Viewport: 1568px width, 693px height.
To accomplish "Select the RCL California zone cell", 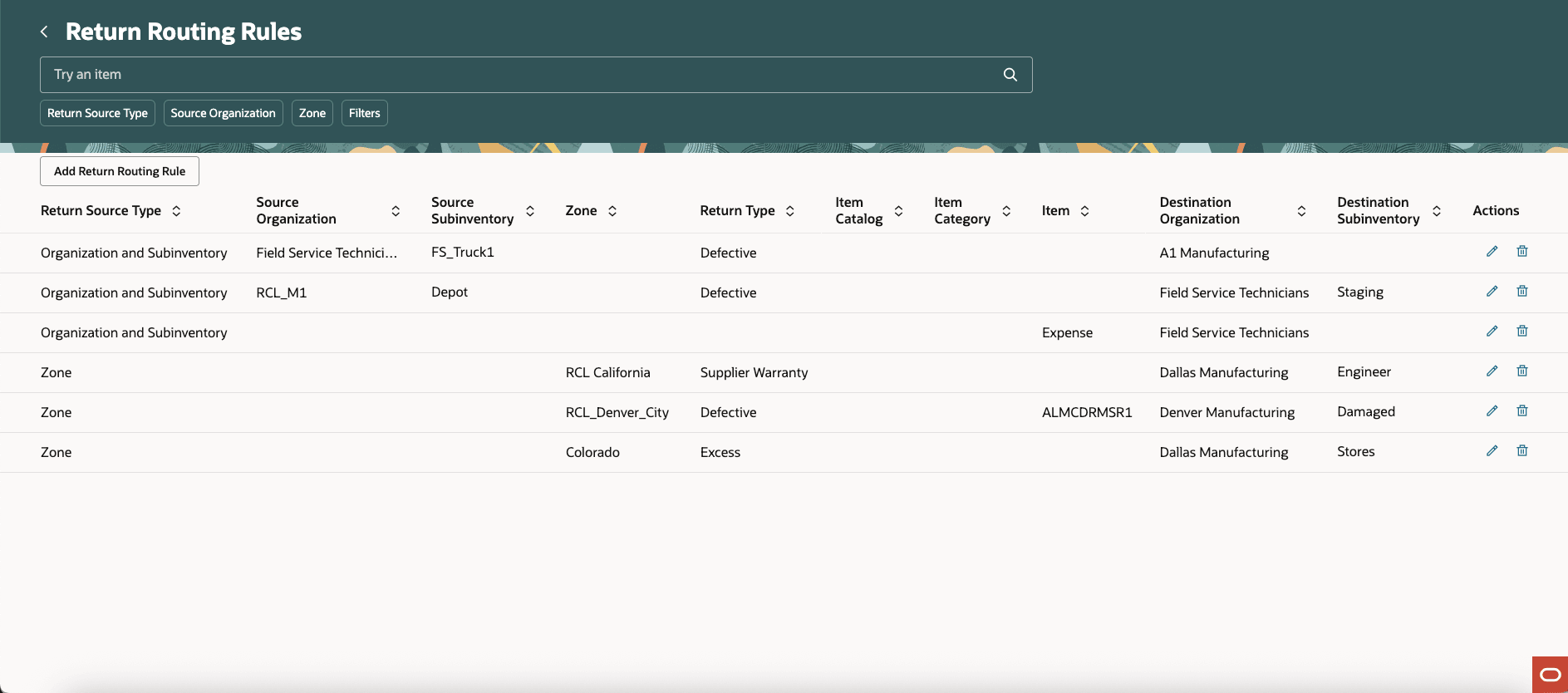I will (x=608, y=372).
